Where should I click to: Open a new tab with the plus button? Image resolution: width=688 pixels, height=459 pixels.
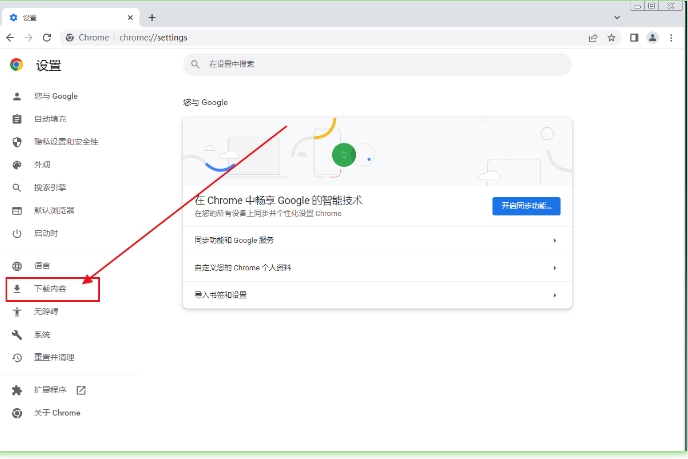(x=152, y=18)
